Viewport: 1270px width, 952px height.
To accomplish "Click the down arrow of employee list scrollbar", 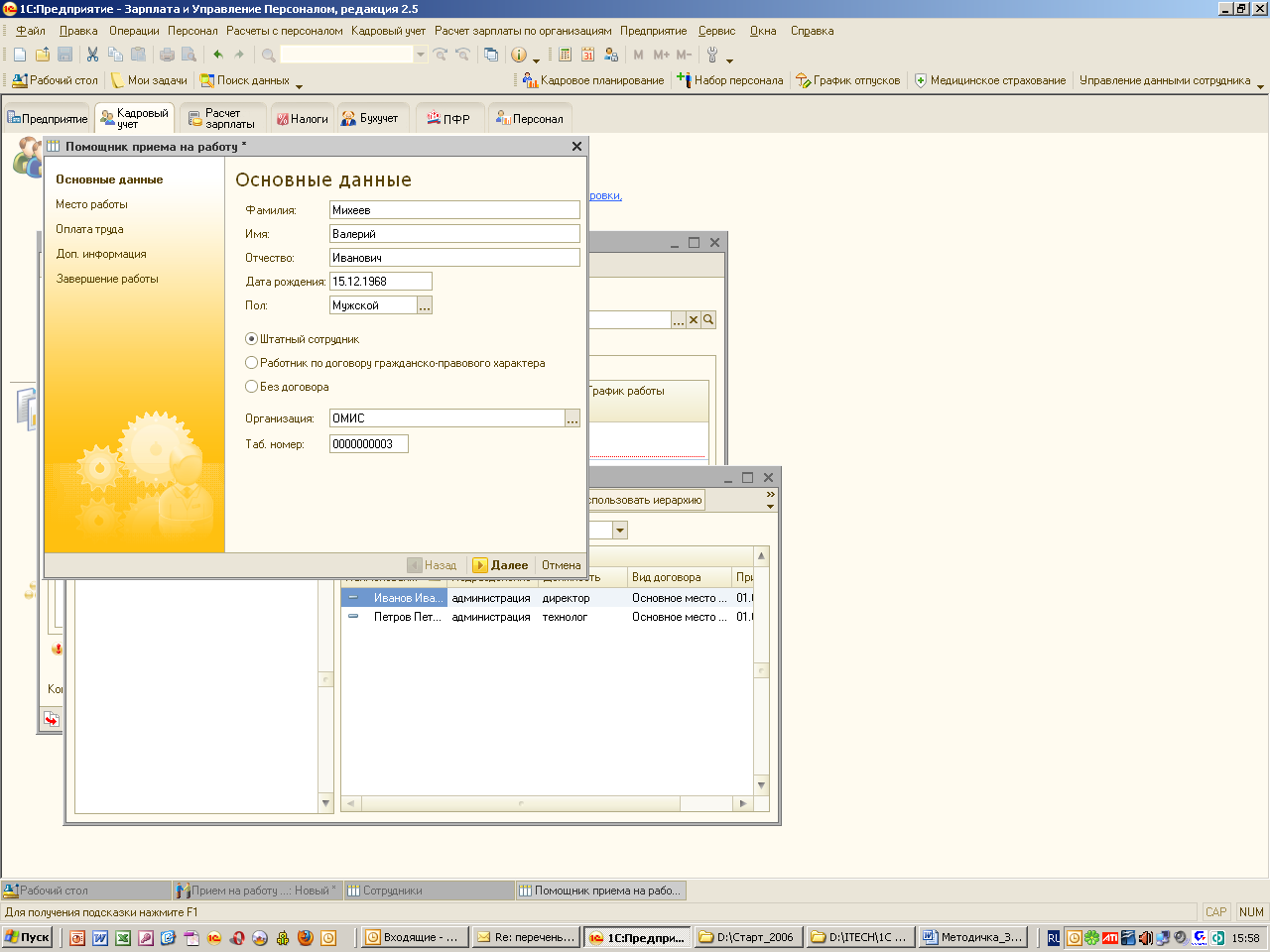I will (x=761, y=785).
